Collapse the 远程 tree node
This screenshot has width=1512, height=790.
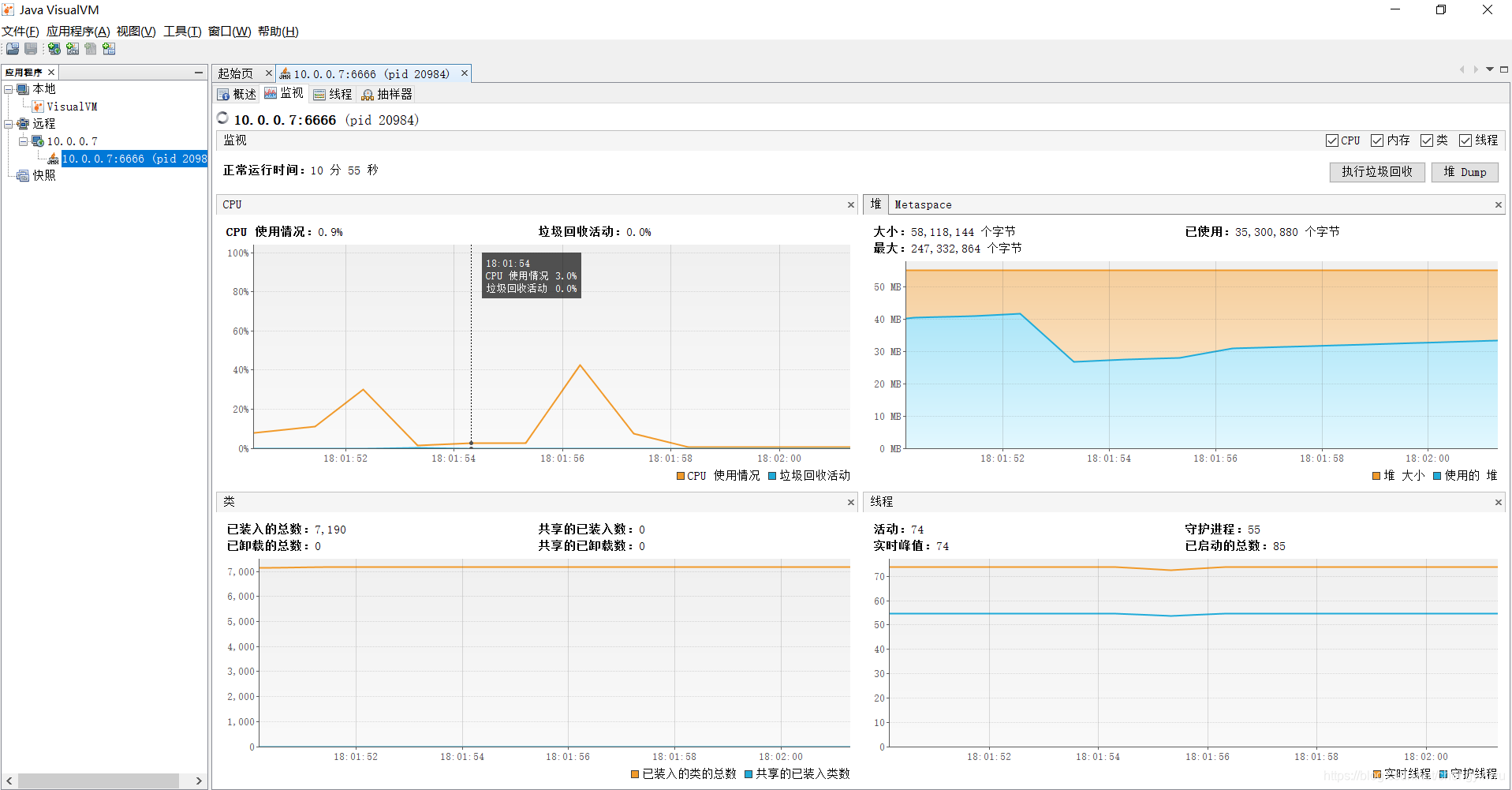[9, 124]
